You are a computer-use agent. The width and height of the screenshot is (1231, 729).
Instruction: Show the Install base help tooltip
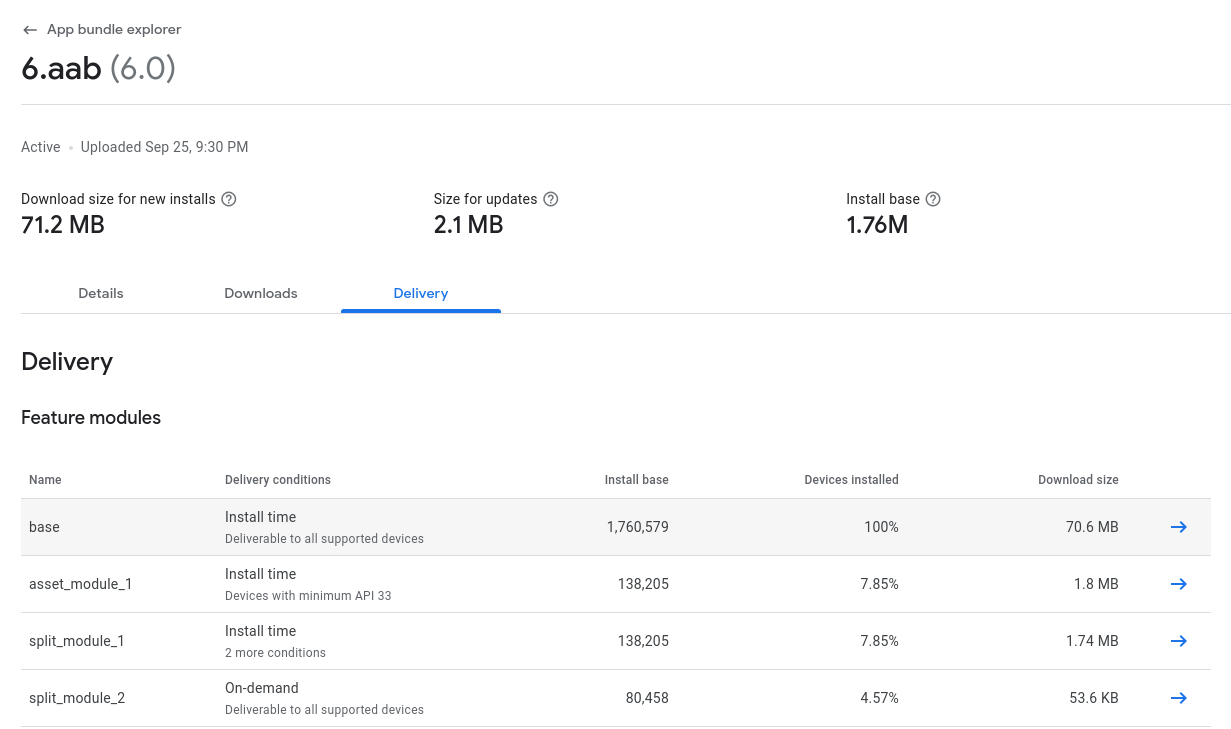[933, 199]
